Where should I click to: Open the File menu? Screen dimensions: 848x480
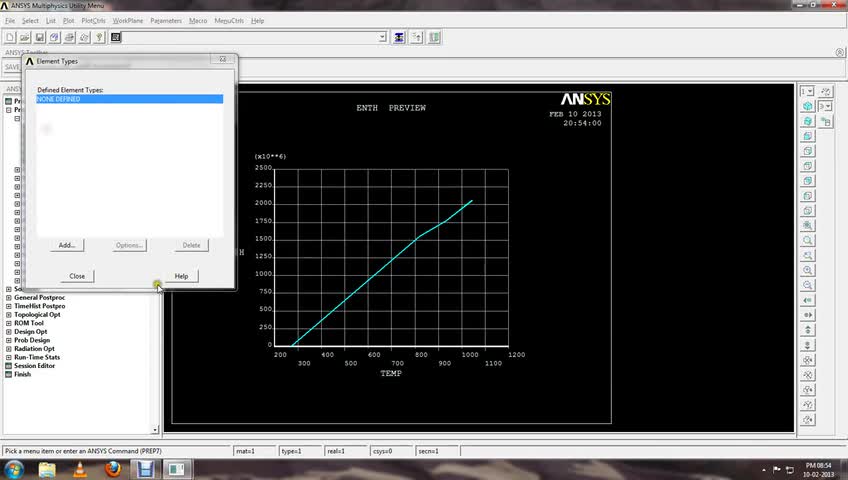coord(10,21)
